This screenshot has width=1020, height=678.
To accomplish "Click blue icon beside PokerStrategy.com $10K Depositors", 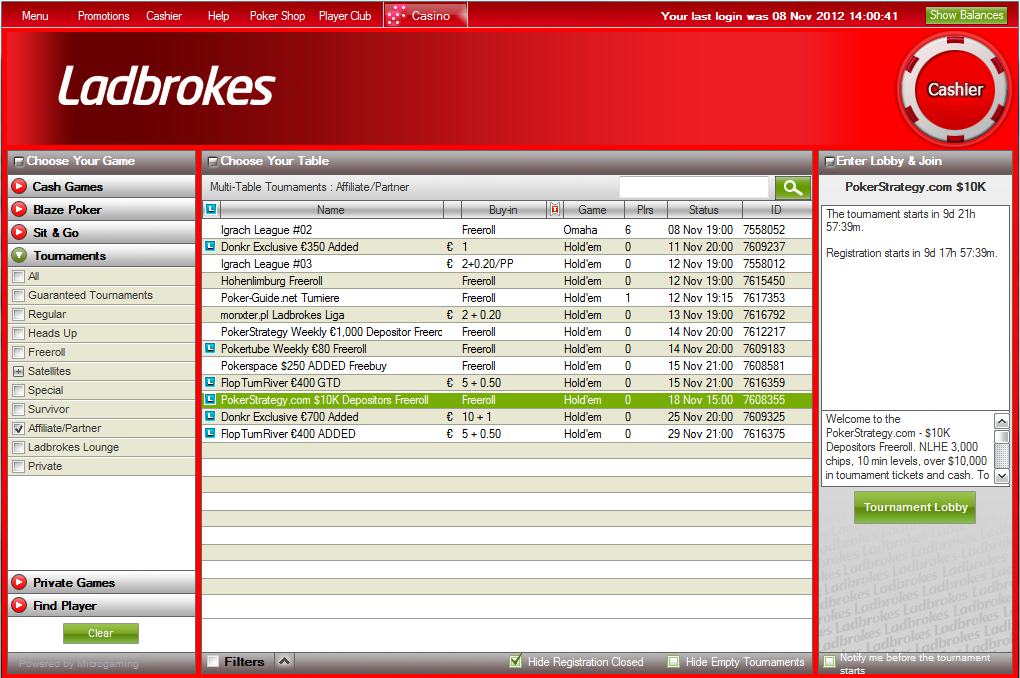I will click(x=210, y=400).
